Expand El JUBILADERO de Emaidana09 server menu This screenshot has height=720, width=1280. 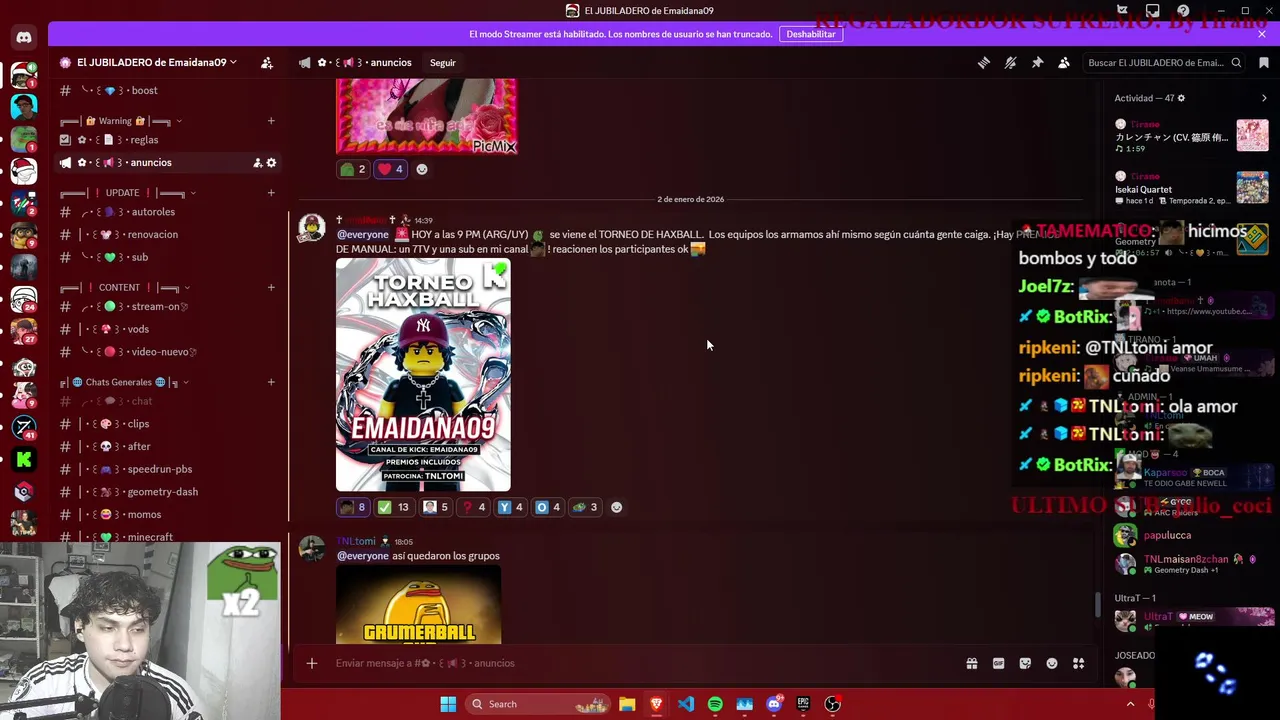[148, 62]
